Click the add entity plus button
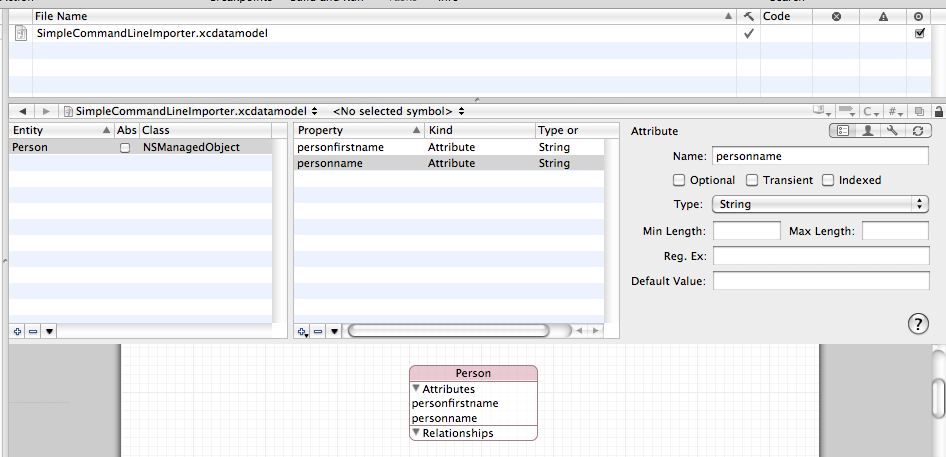The height and width of the screenshot is (457, 946). pos(17,330)
